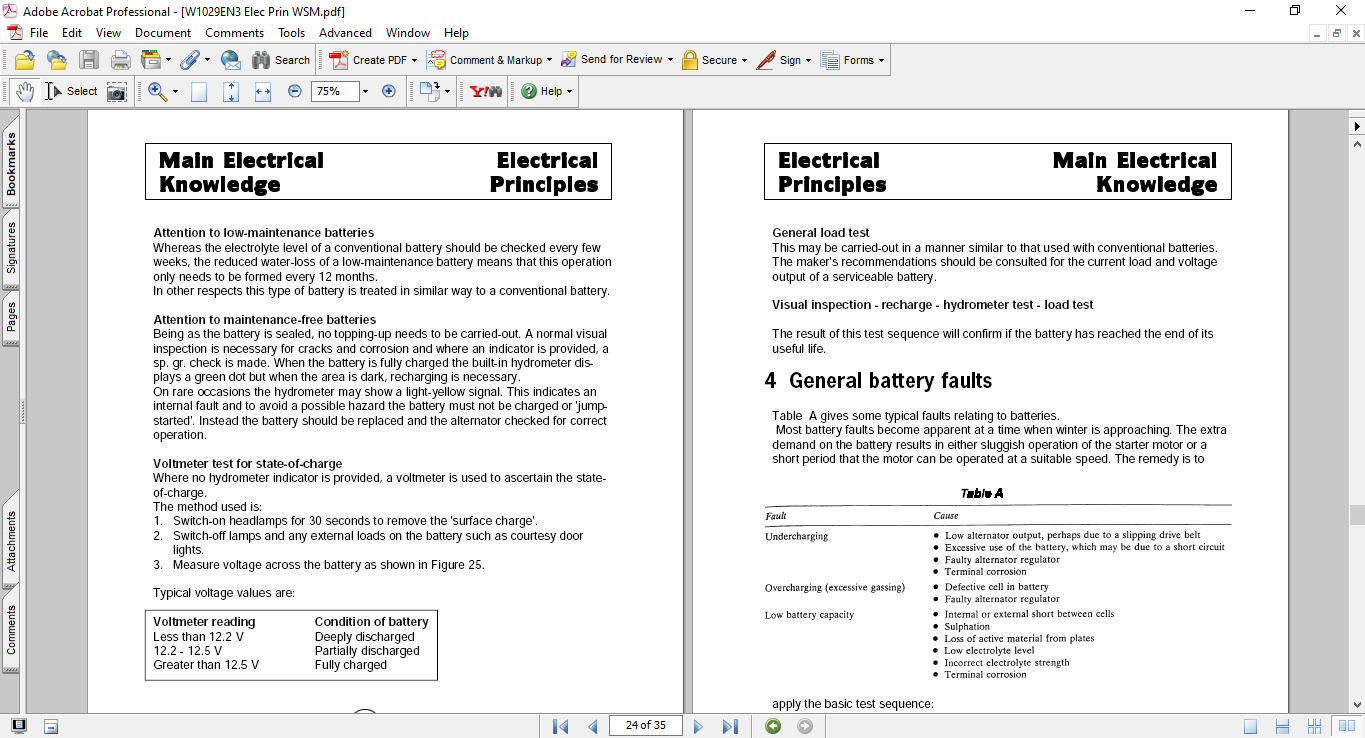Jump to the last page
The image size is (1365, 738).
point(730,726)
